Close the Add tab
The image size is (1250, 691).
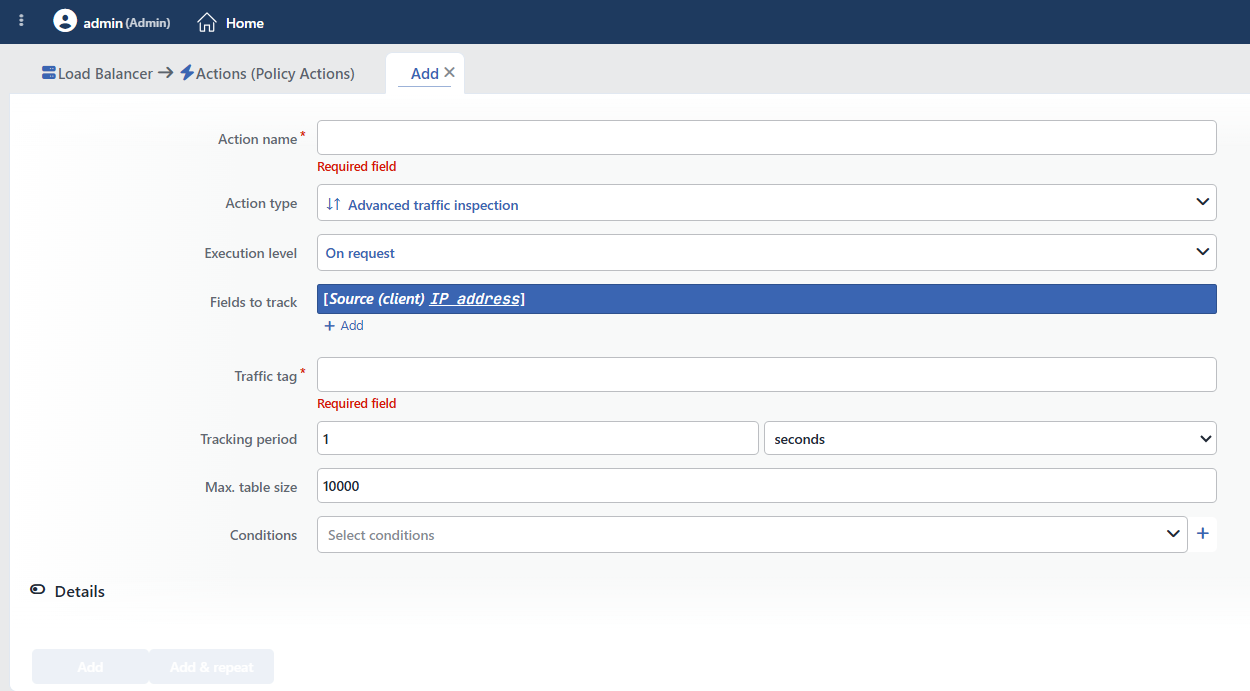[x=449, y=72]
